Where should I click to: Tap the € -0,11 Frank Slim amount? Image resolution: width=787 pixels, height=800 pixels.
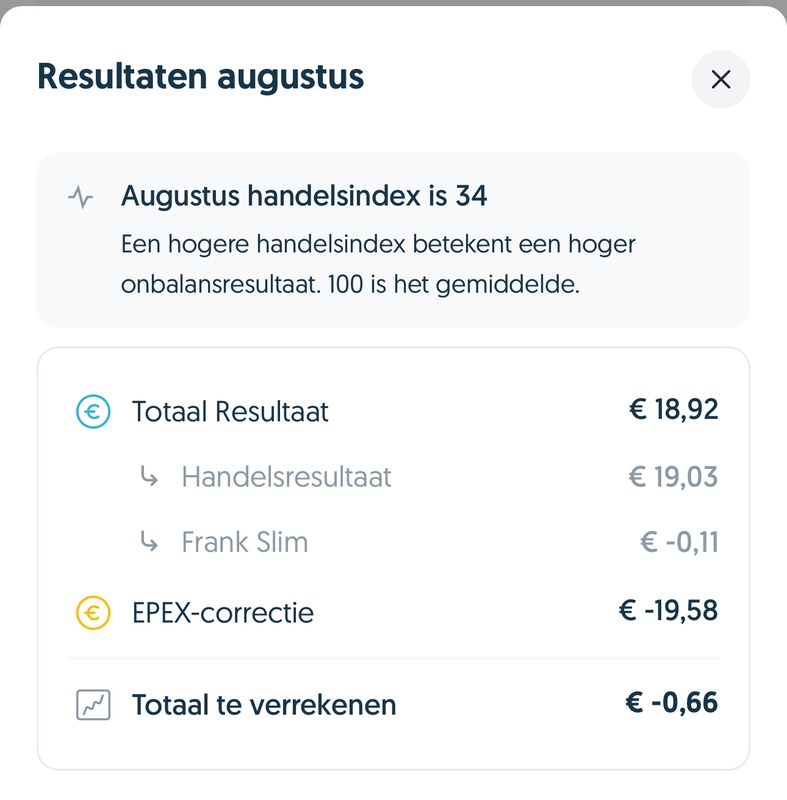679,542
